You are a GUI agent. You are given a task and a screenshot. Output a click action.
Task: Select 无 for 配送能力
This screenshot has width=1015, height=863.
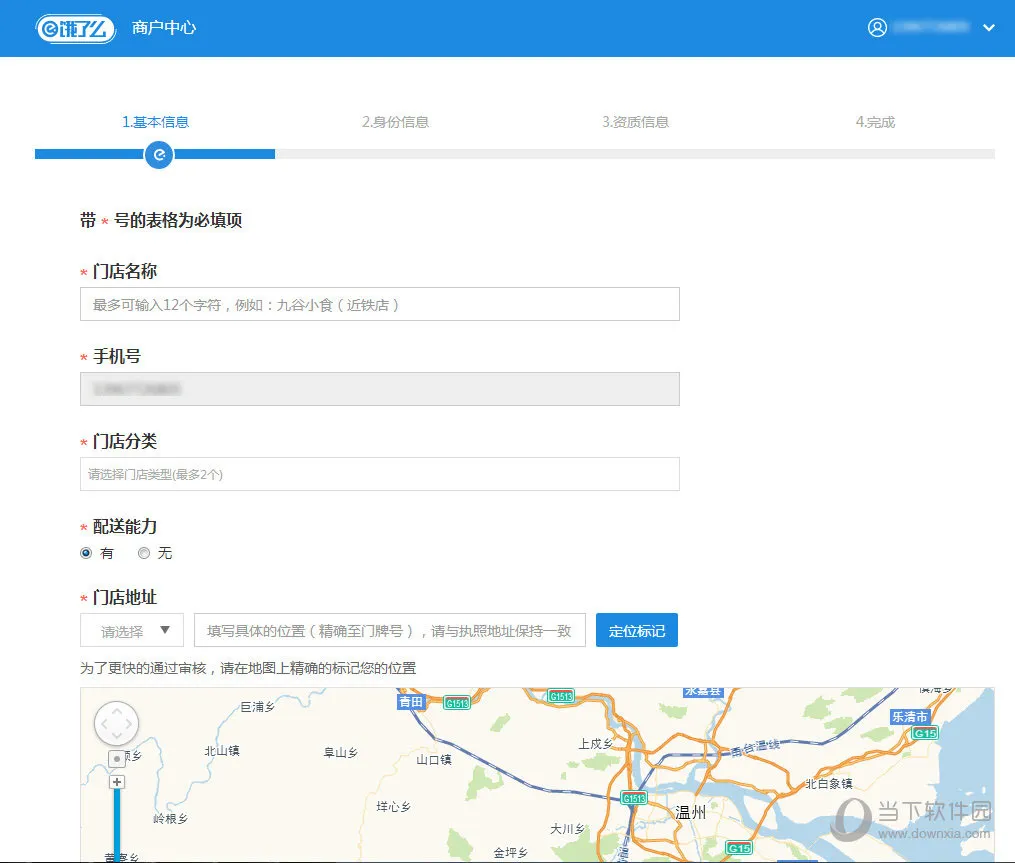[x=144, y=553]
